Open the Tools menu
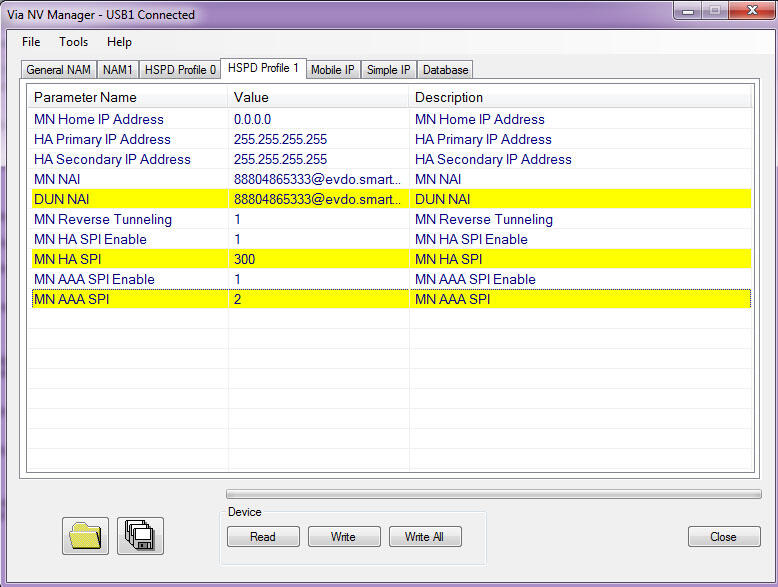 [x=73, y=42]
